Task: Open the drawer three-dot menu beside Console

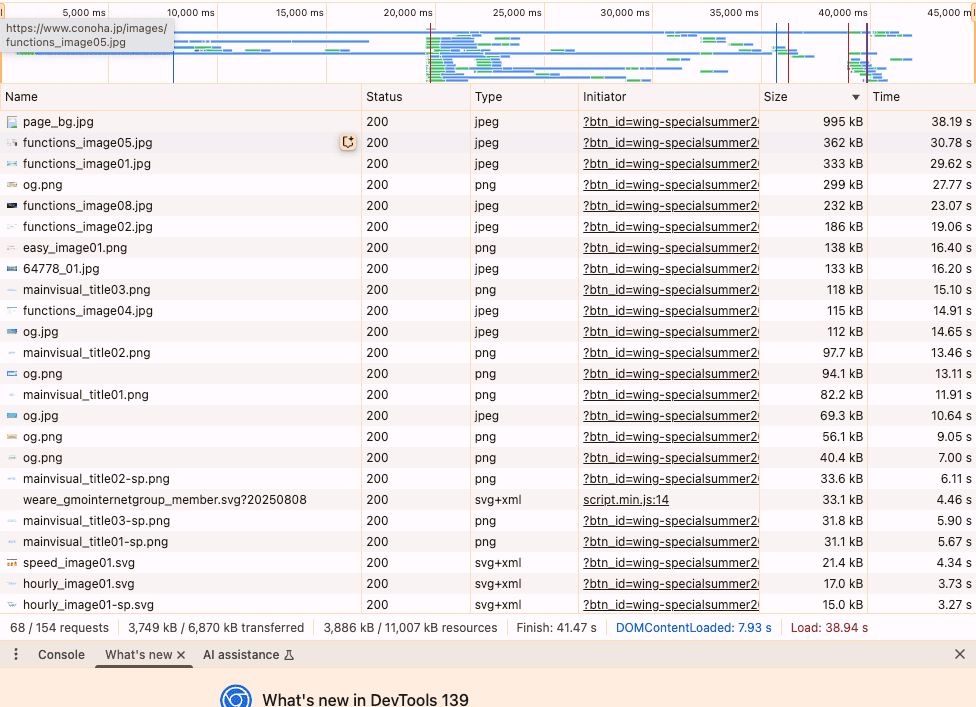Action: (16, 655)
